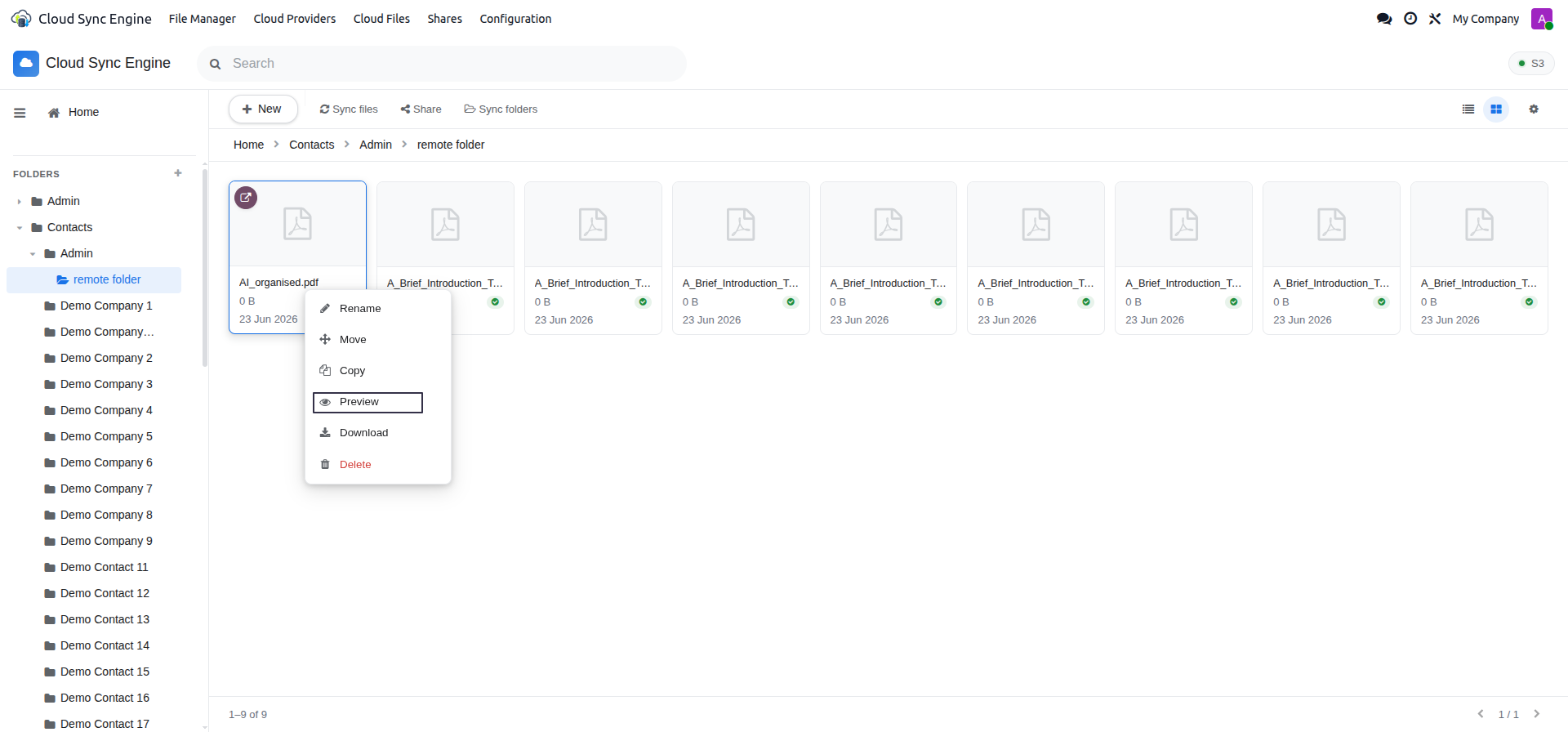The image size is (1568, 732).
Task: Select the Demo Company 5 folder
Action: [x=106, y=437]
